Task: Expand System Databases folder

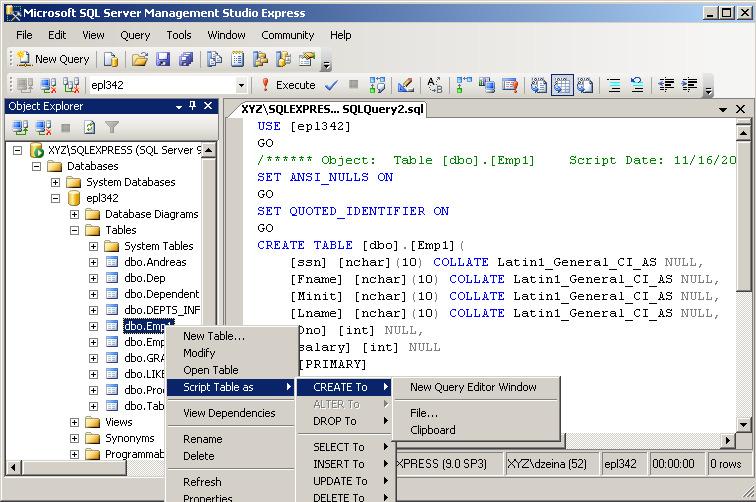Action: click(x=55, y=182)
